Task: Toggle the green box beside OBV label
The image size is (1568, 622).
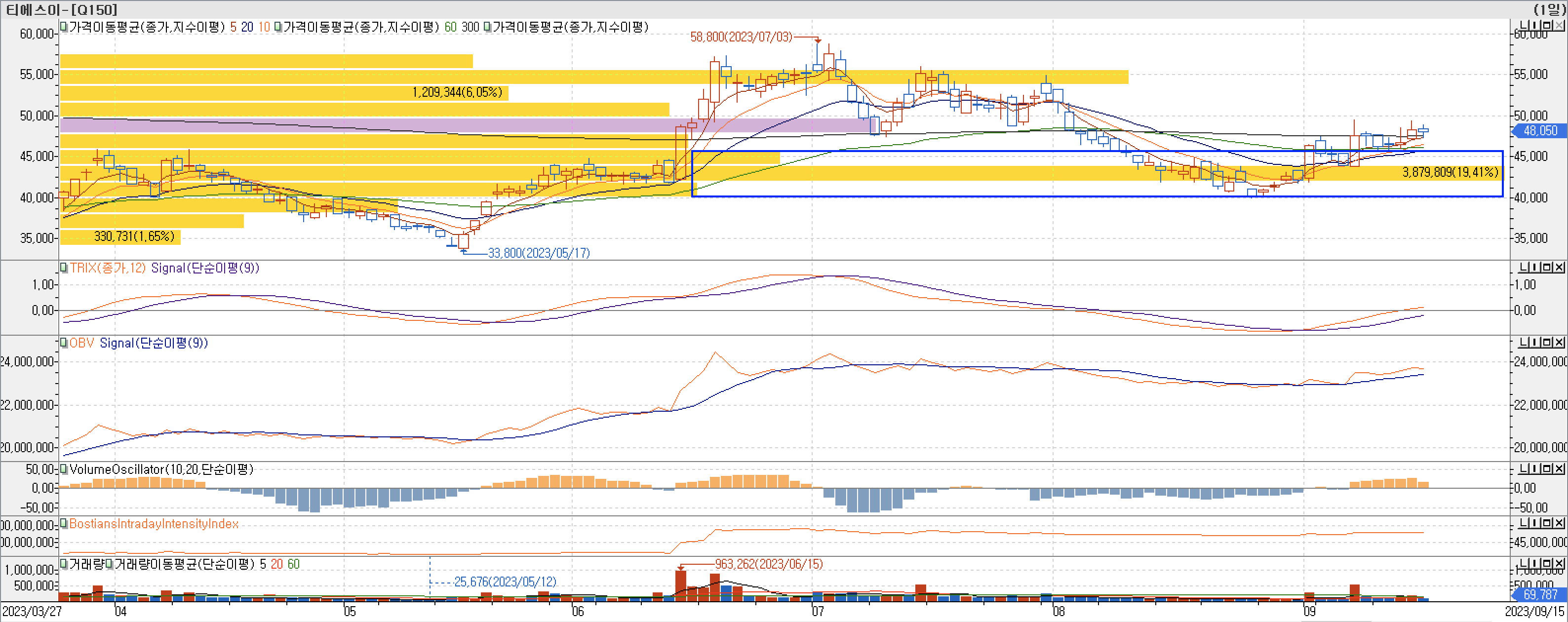Action: [x=63, y=343]
